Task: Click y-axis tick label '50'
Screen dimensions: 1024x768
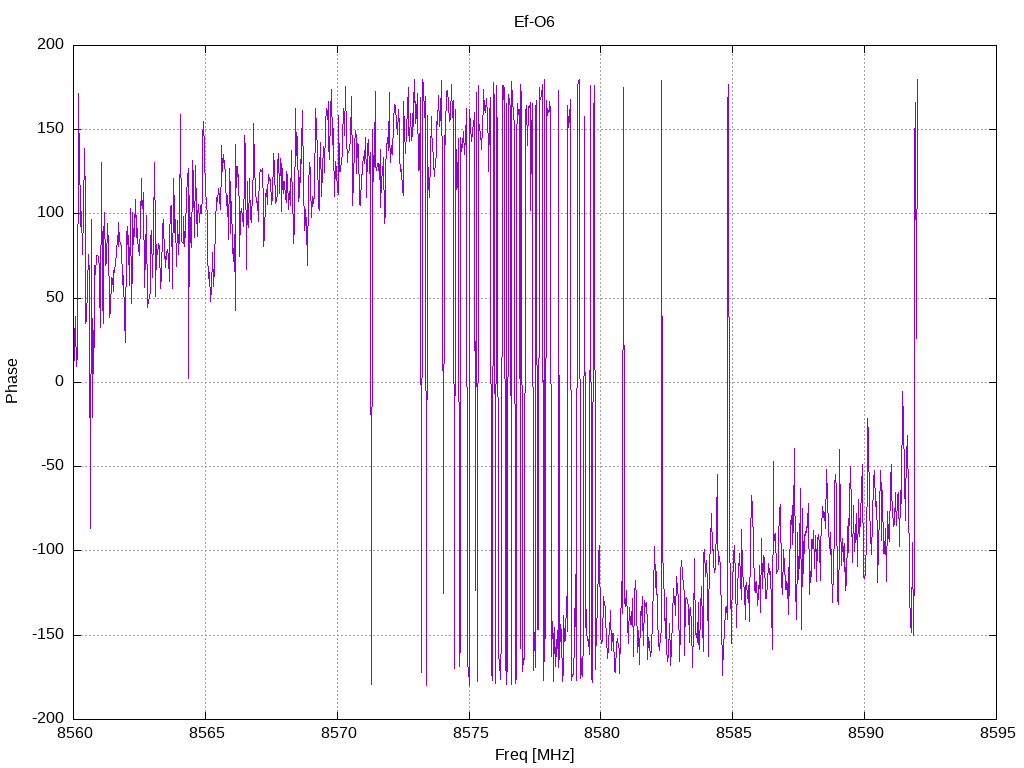Action: [x=56, y=297]
